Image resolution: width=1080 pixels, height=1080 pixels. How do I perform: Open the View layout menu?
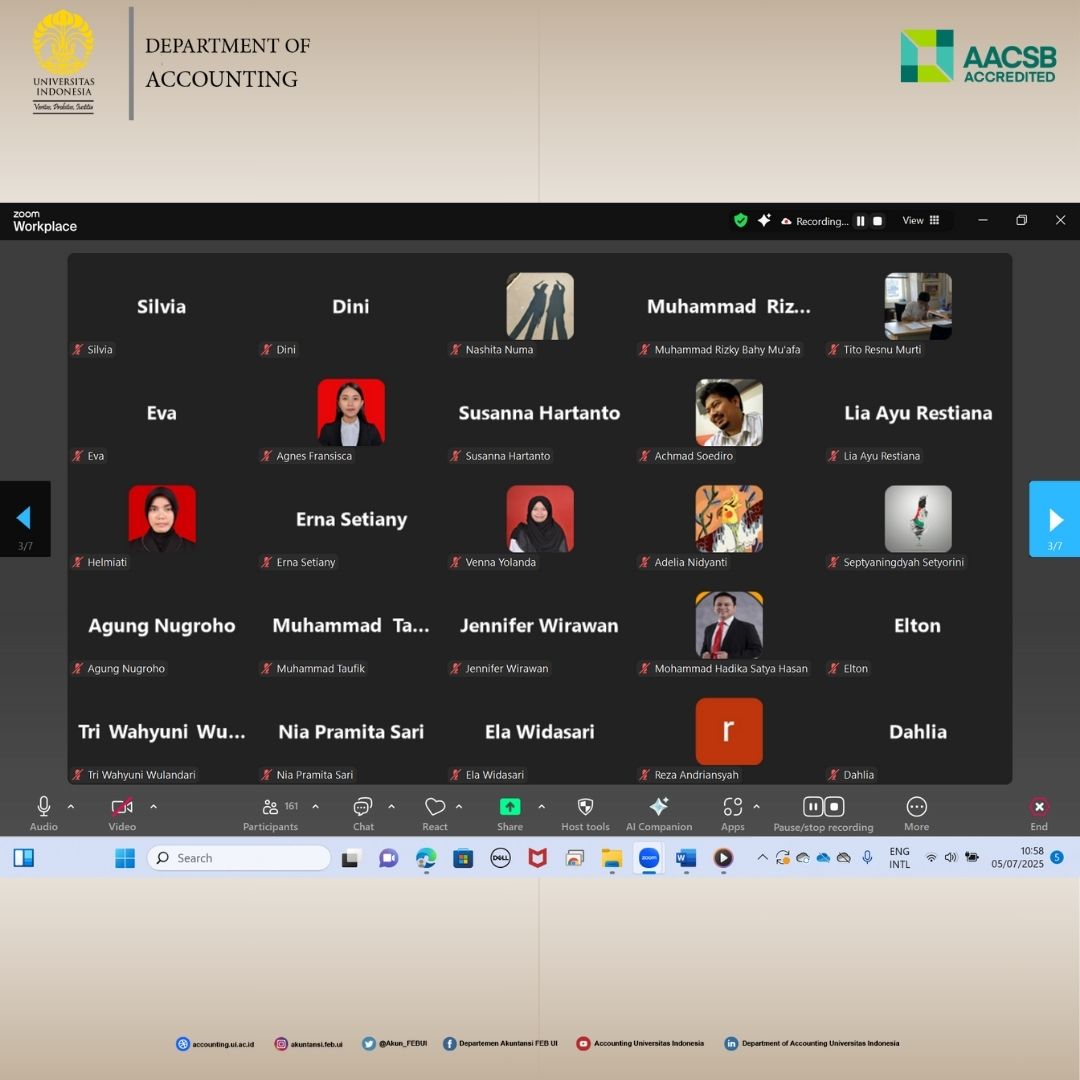[x=920, y=221]
